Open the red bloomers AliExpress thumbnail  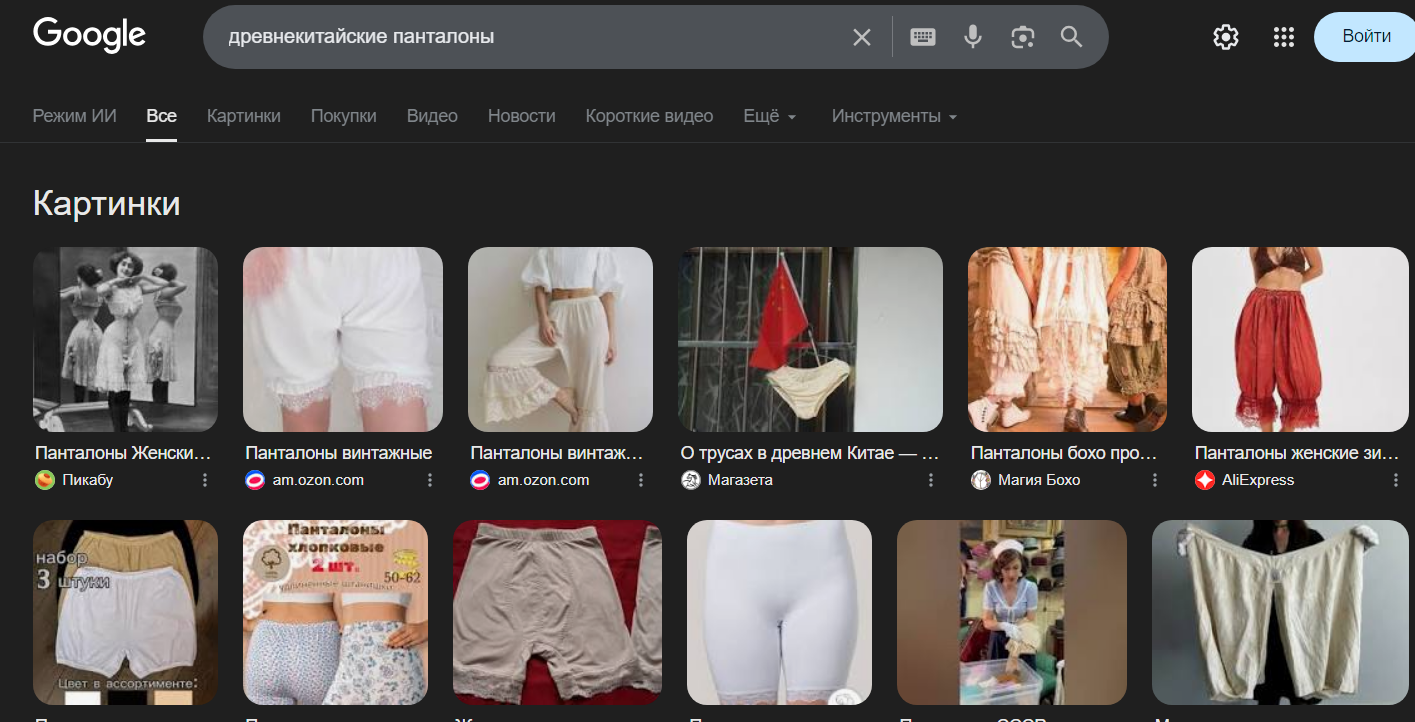(x=1300, y=340)
